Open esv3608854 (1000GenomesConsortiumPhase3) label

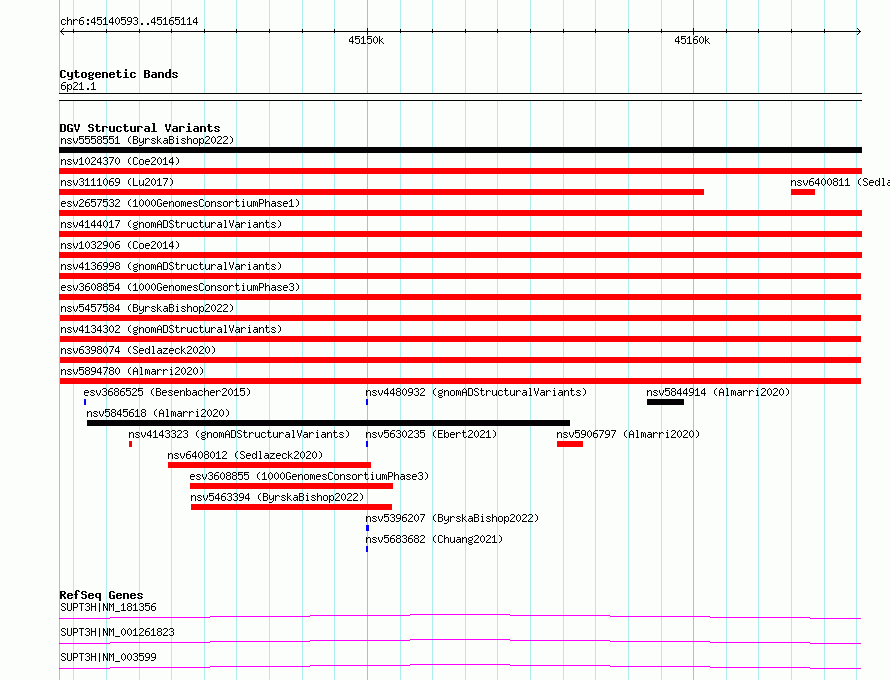click(x=180, y=287)
